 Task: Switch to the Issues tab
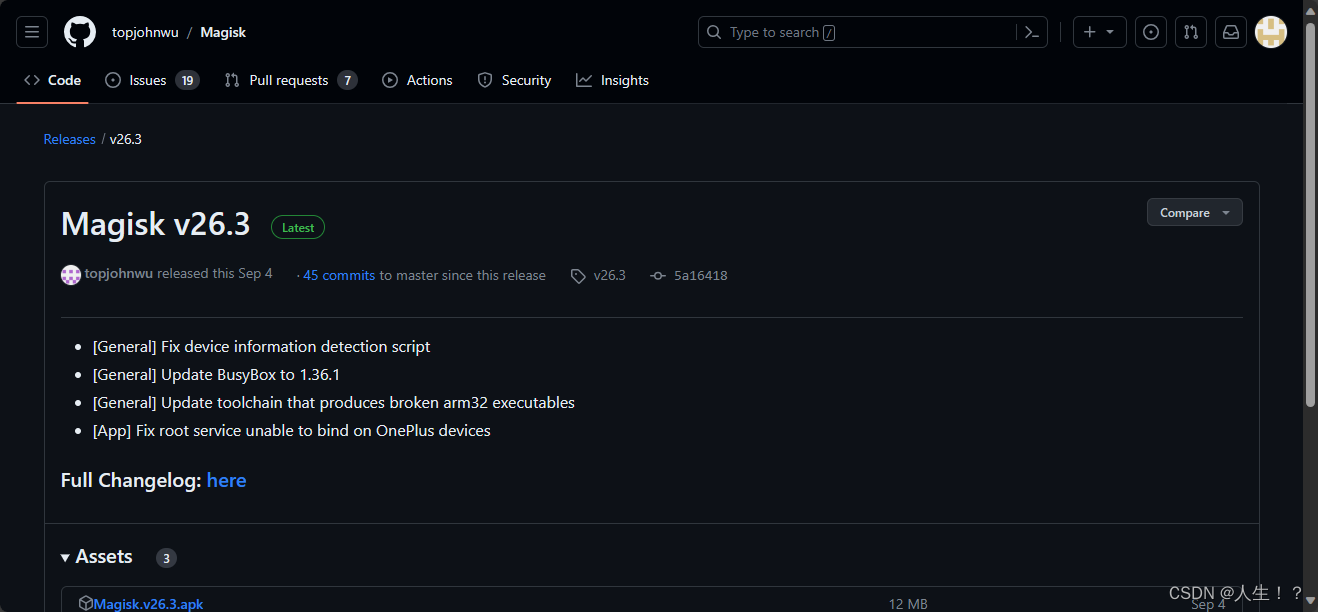point(152,80)
